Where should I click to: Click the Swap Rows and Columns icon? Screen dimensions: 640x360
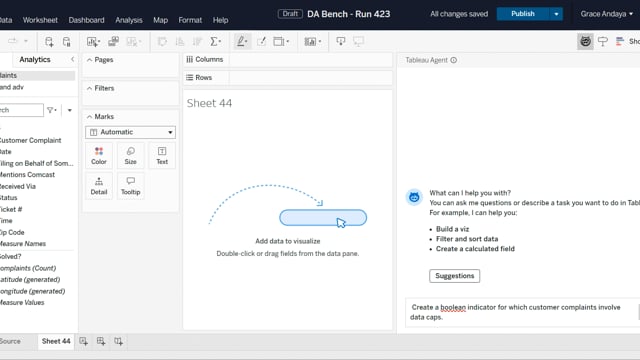click(162, 42)
